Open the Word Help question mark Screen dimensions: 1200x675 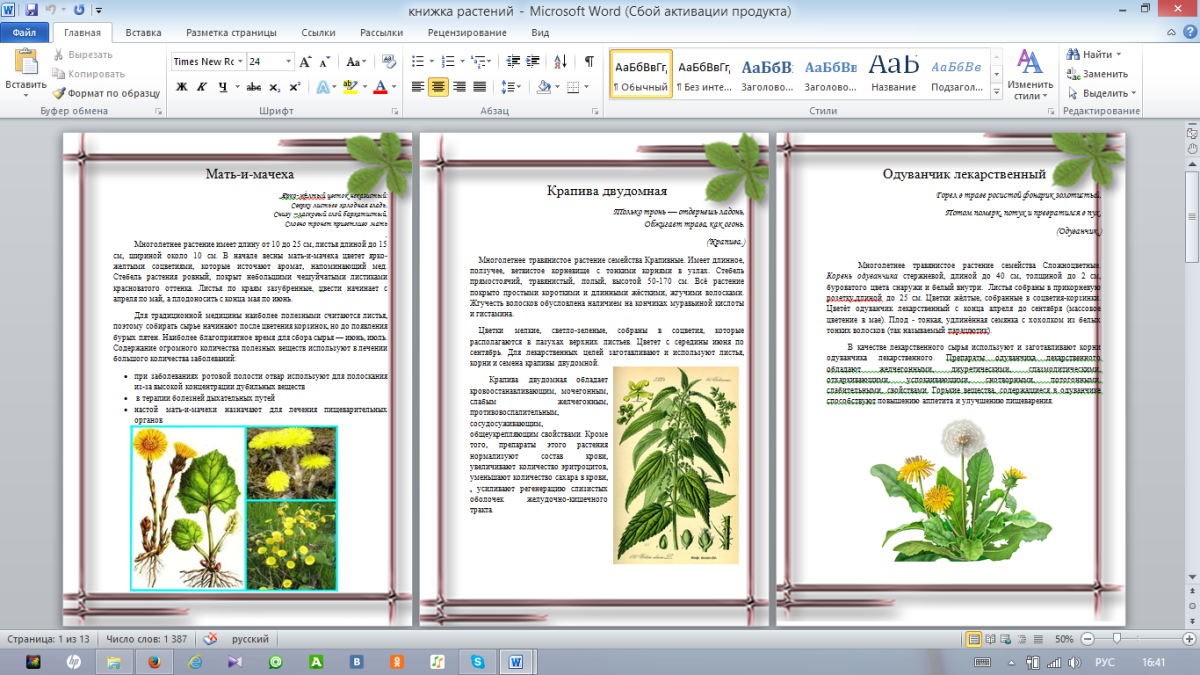click(1187, 33)
